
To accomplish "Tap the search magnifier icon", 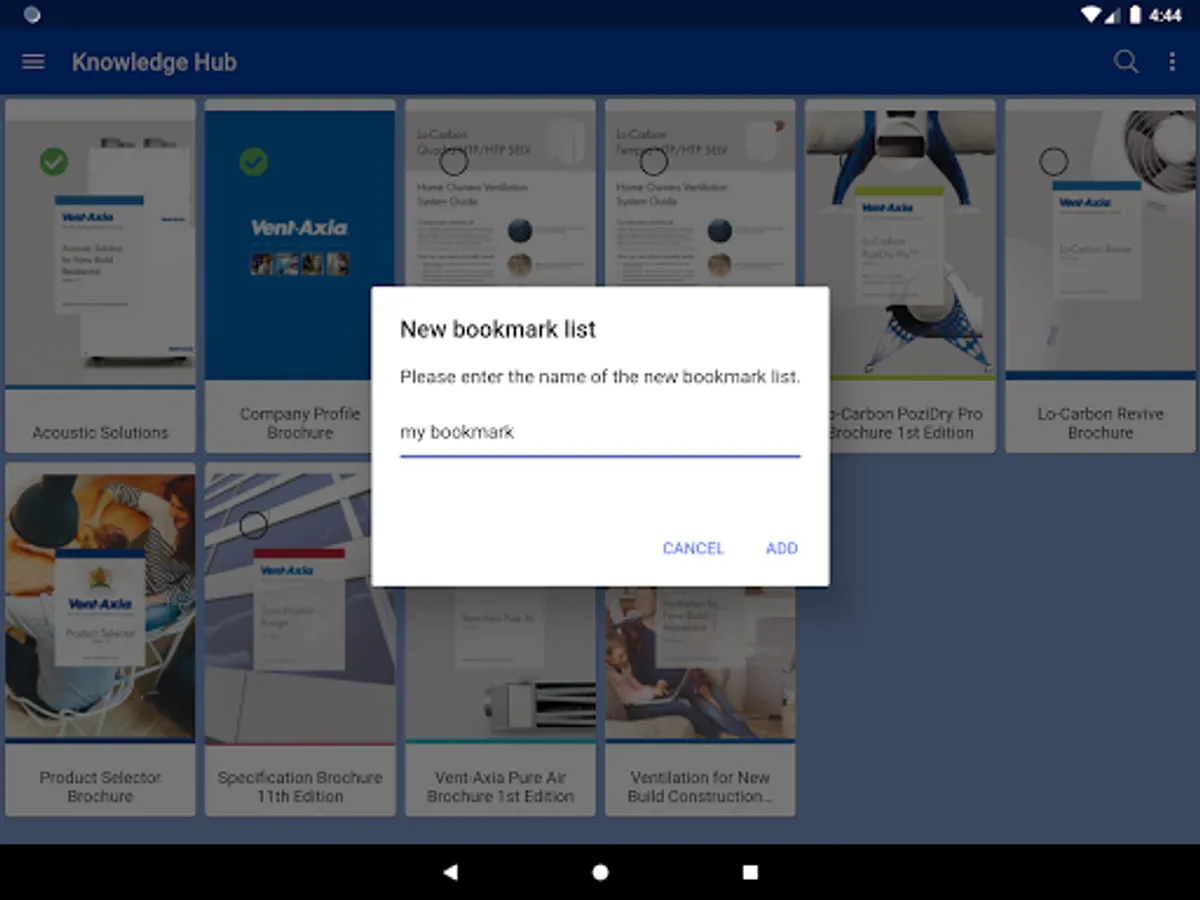I will point(1126,62).
